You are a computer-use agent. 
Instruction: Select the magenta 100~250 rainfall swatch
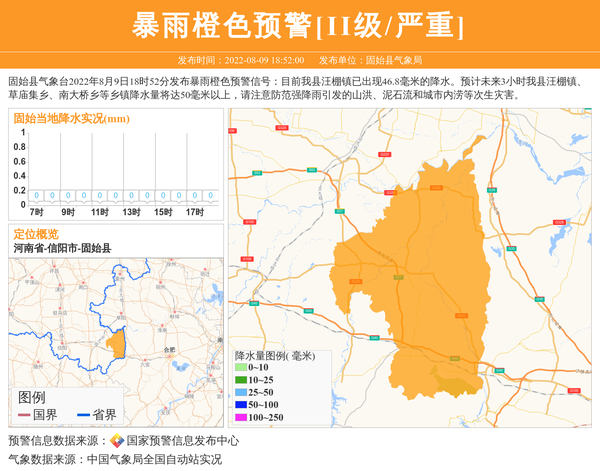(241, 417)
